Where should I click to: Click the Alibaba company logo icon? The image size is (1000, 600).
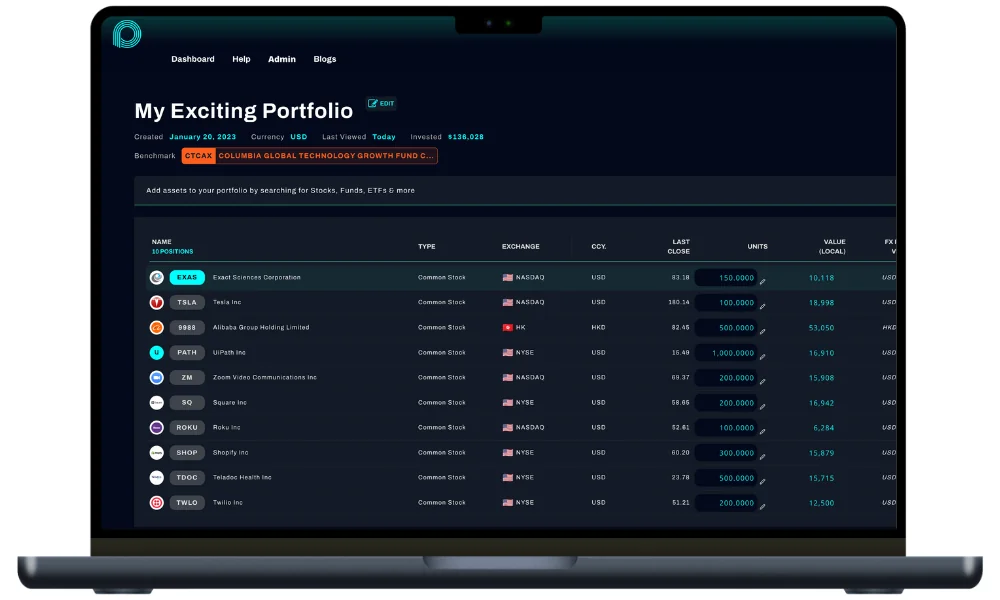point(157,327)
